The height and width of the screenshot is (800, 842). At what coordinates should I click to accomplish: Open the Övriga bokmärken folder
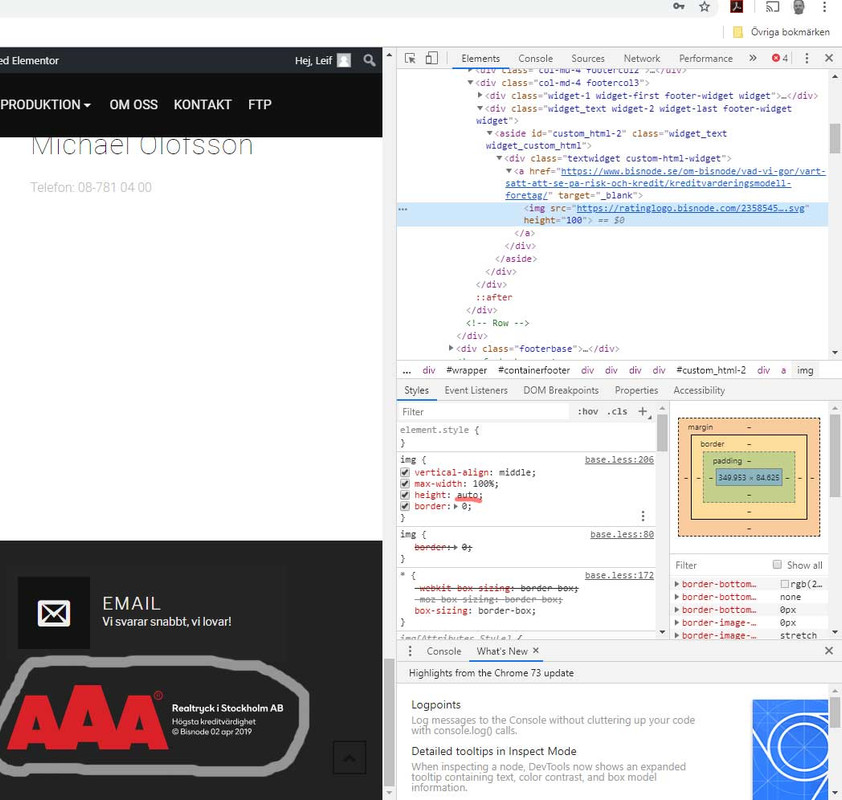[x=781, y=32]
